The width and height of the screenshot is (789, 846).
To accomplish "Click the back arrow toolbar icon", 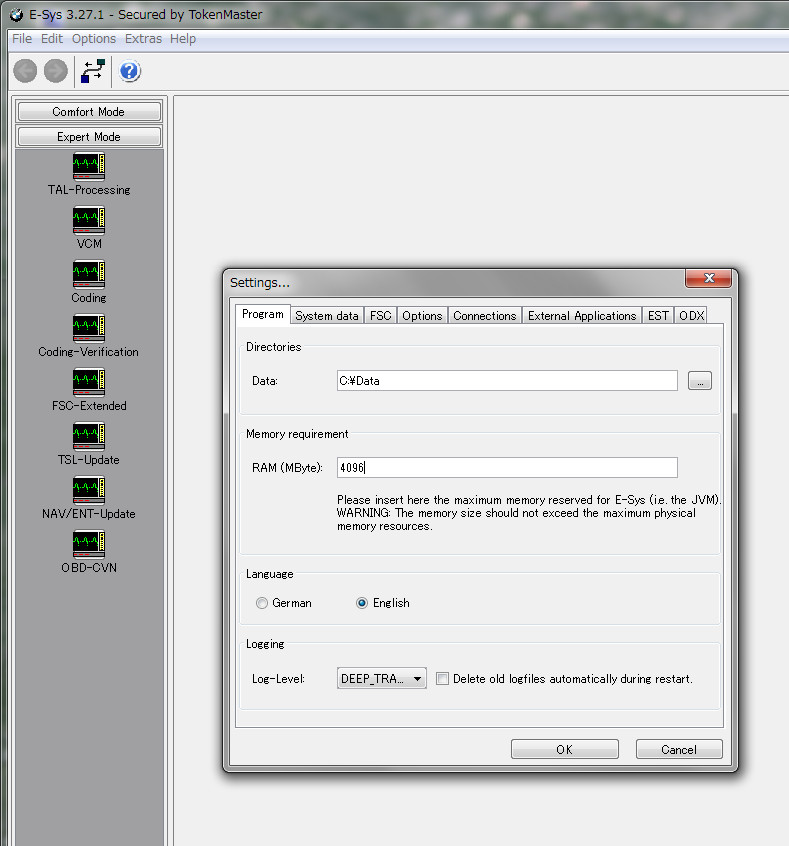I will pyautogui.click(x=25, y=71).
